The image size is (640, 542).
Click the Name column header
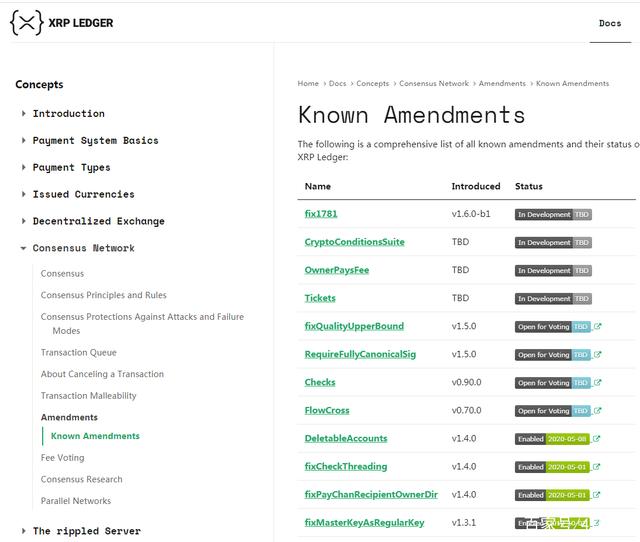pos(318,187)
